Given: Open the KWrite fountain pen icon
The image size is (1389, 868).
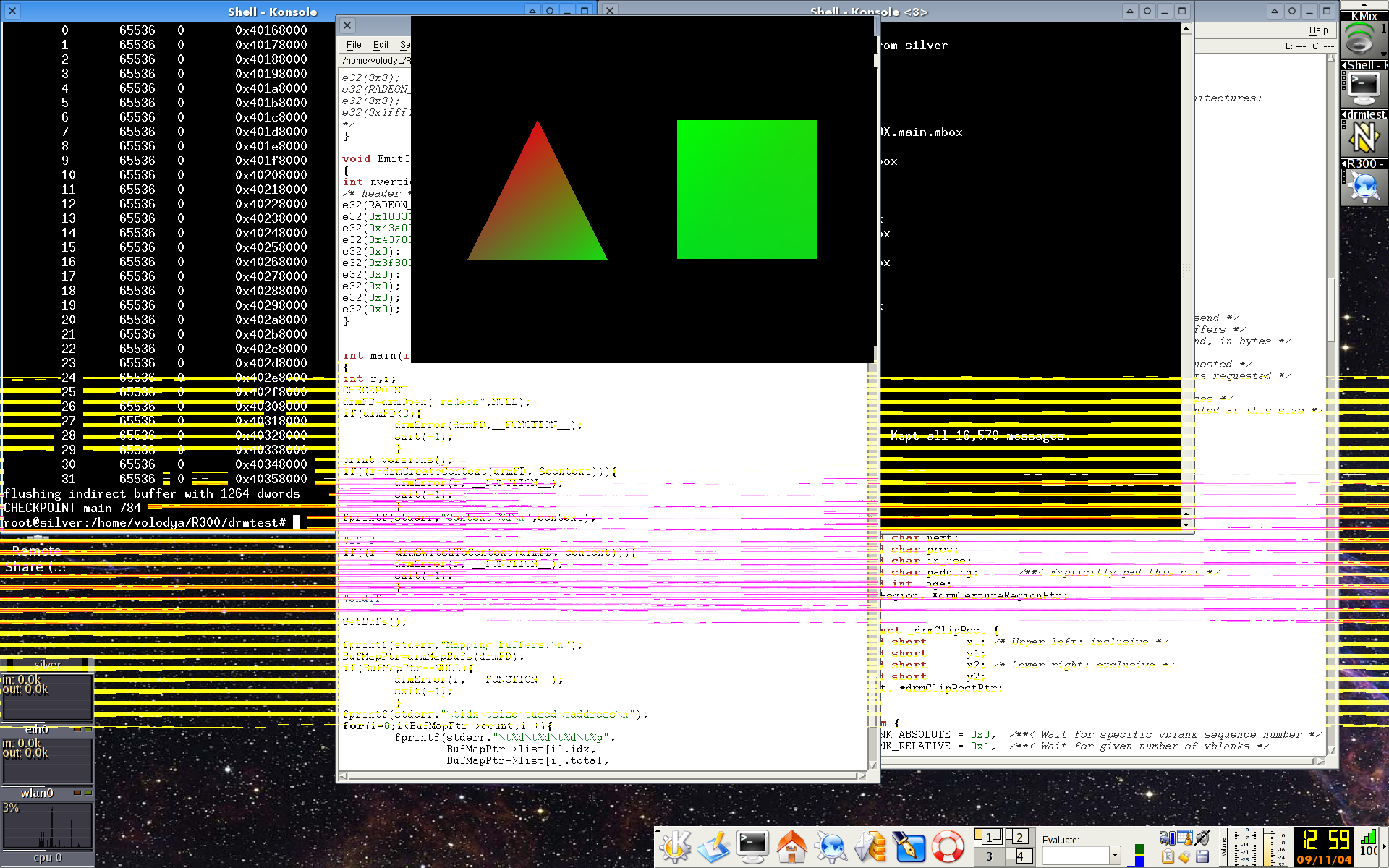Looking at the screenshot, I should coord(909,846).
